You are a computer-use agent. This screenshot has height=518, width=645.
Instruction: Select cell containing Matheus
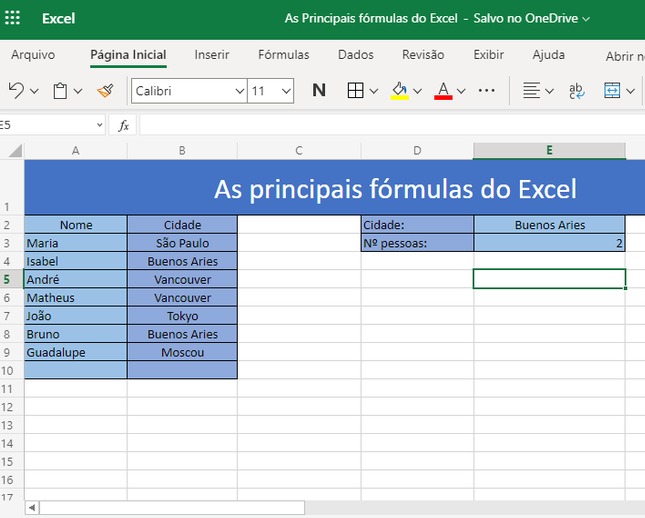click(x=76, y=297)
